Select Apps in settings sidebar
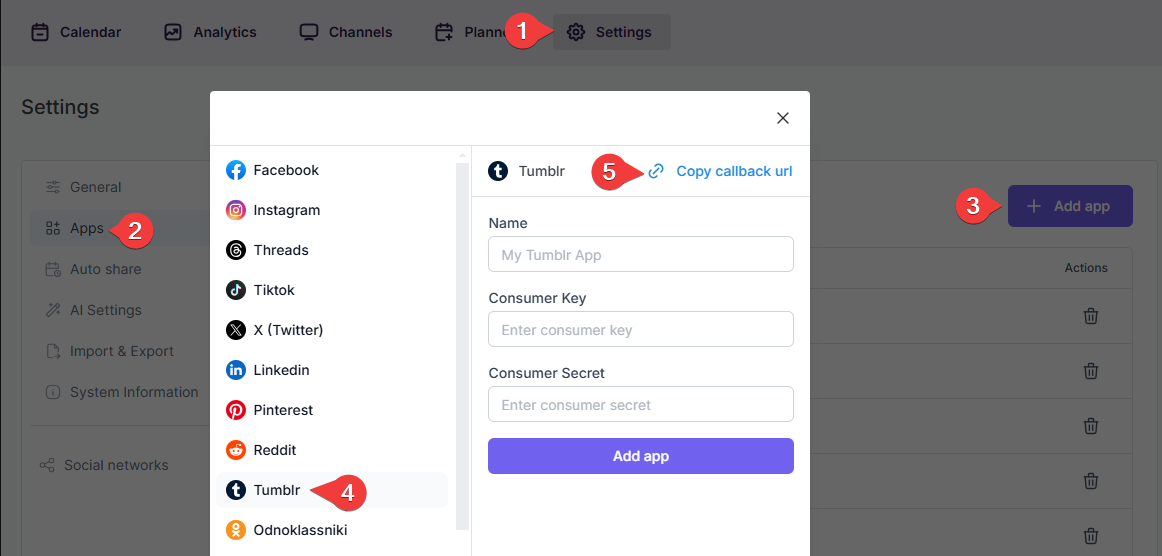1162x556 pixels. tap(120, 228)
